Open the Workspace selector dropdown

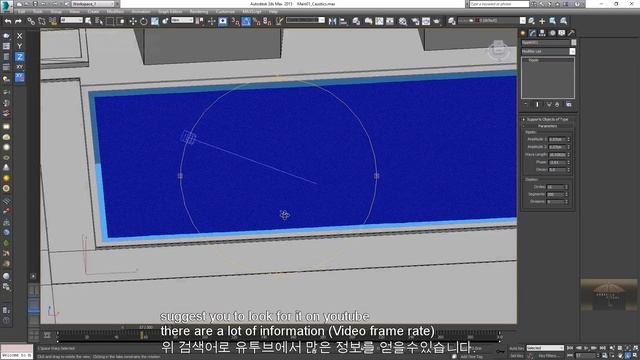(x=94, y=4)
